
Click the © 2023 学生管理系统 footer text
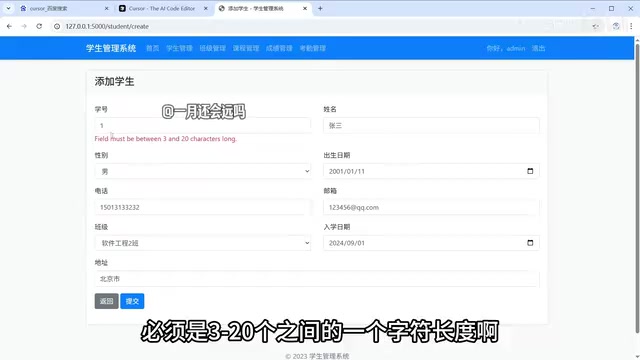(317, 356)
